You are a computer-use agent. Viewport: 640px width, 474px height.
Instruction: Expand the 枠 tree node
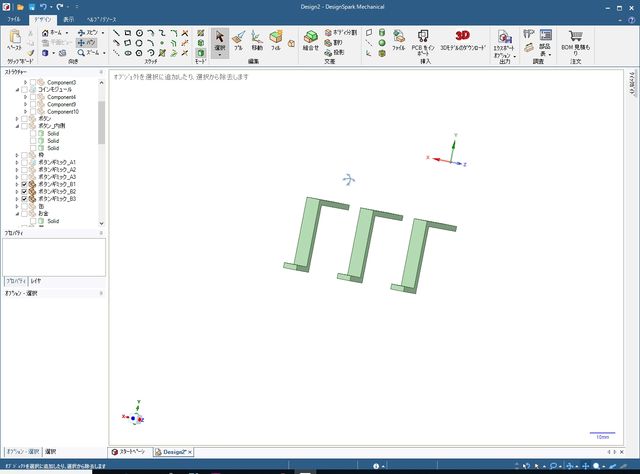(17, 155)
